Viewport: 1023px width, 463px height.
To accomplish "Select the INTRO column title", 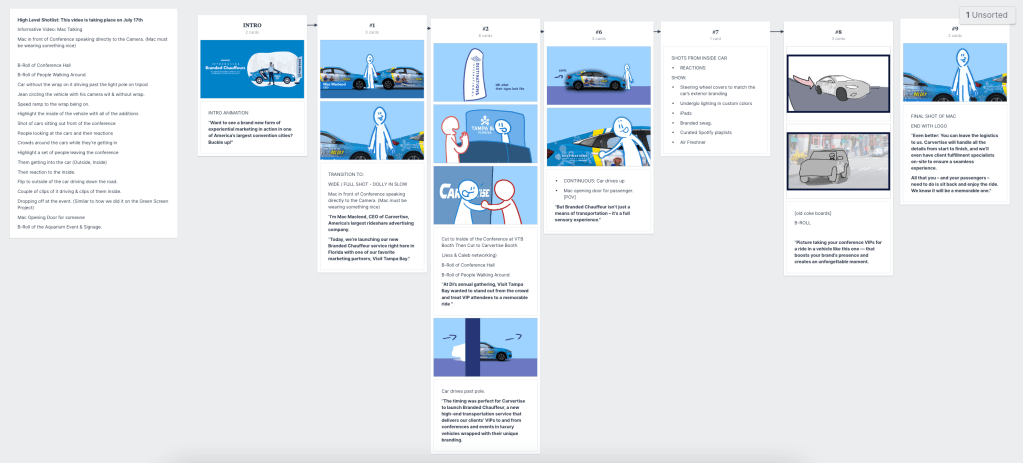I will pyautogui.click(x=253, y=24).
